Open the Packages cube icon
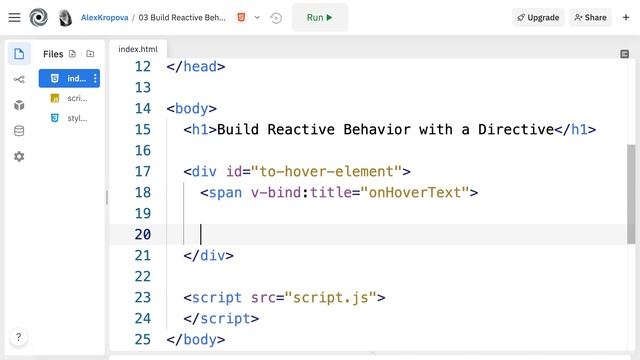The image size is (640, 360). click(x=19, y=105)
